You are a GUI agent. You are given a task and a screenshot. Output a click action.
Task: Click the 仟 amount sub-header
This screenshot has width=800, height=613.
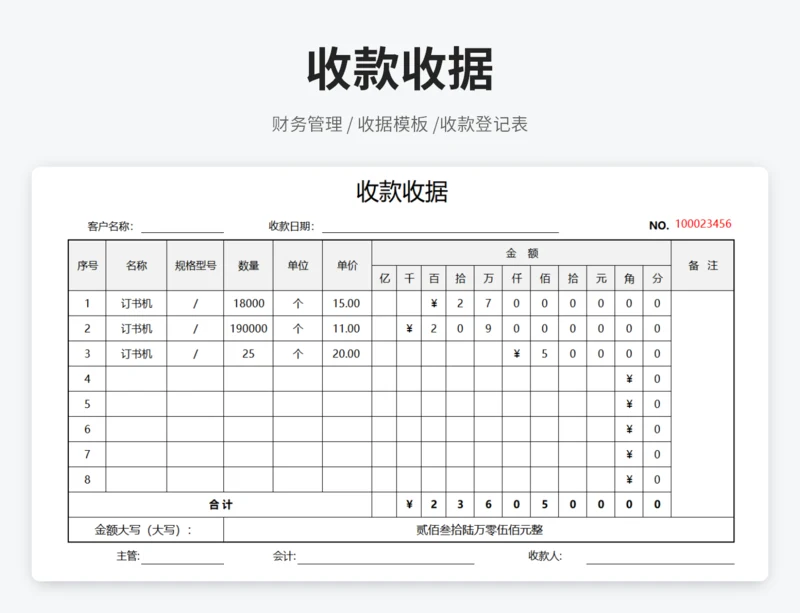(516, 278)
